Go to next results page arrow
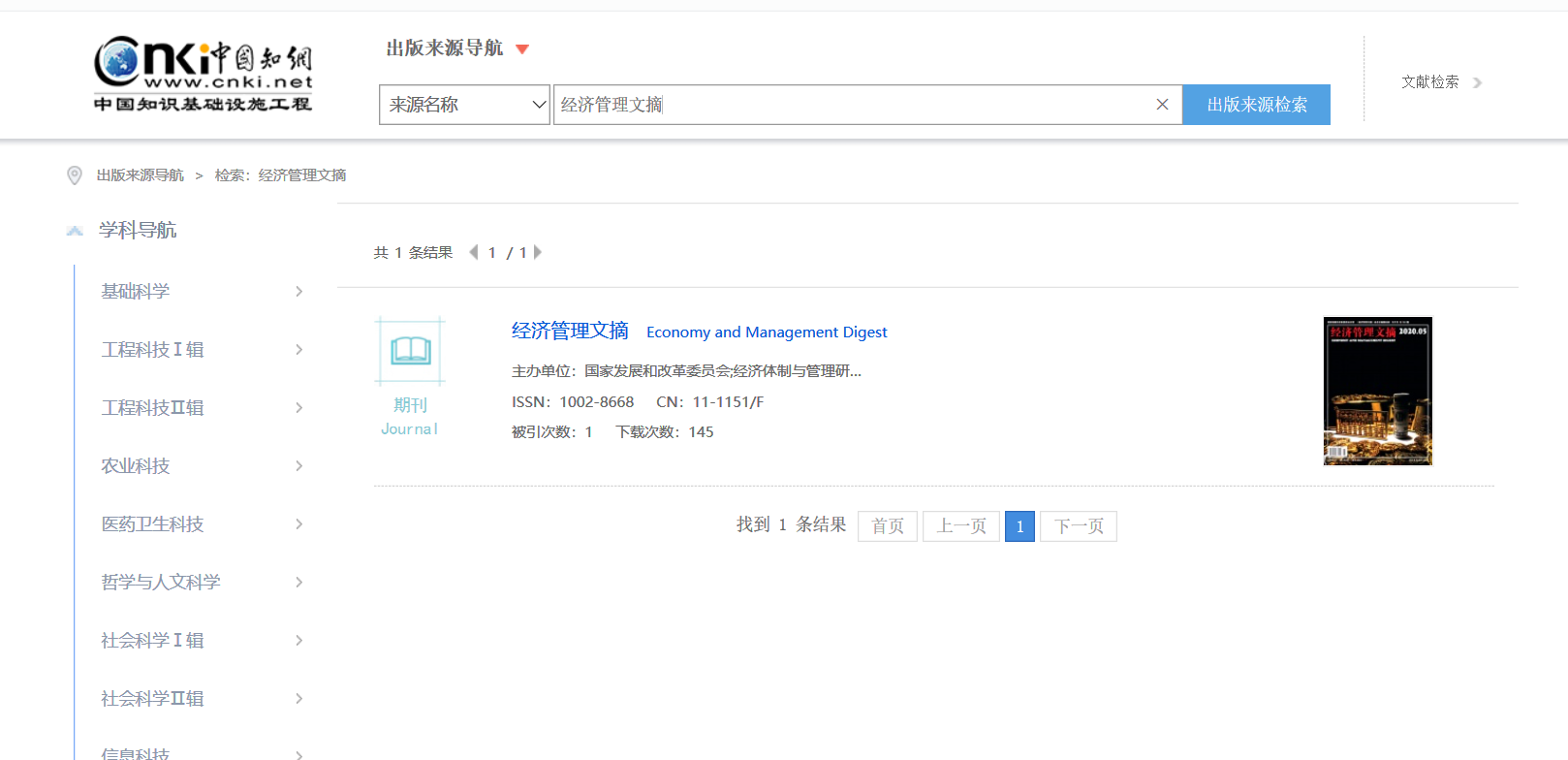 pos(538,252)
